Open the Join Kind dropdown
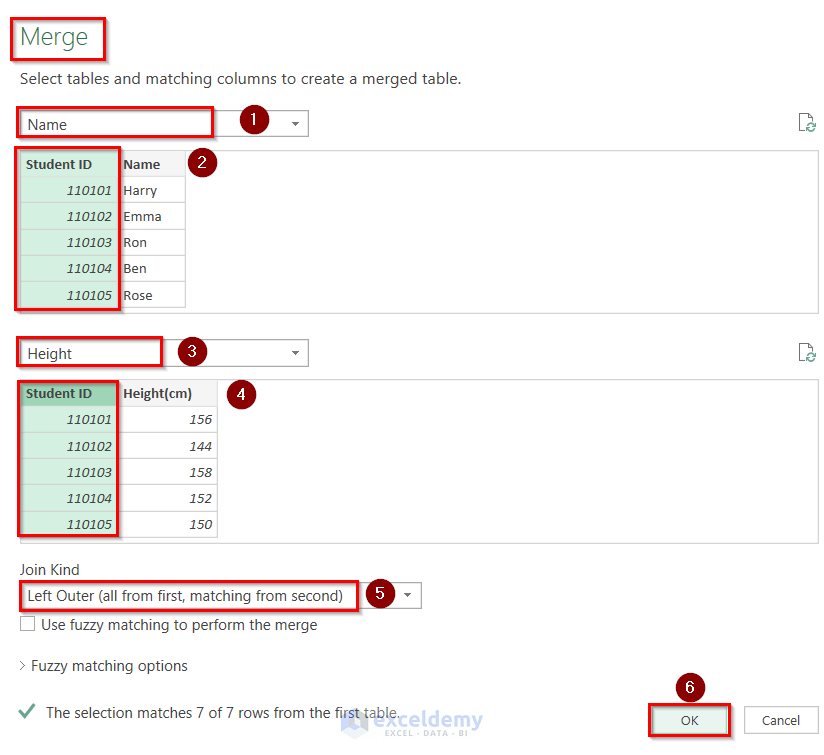The height and width of the screenshot is (755, 824). point(407,595)
